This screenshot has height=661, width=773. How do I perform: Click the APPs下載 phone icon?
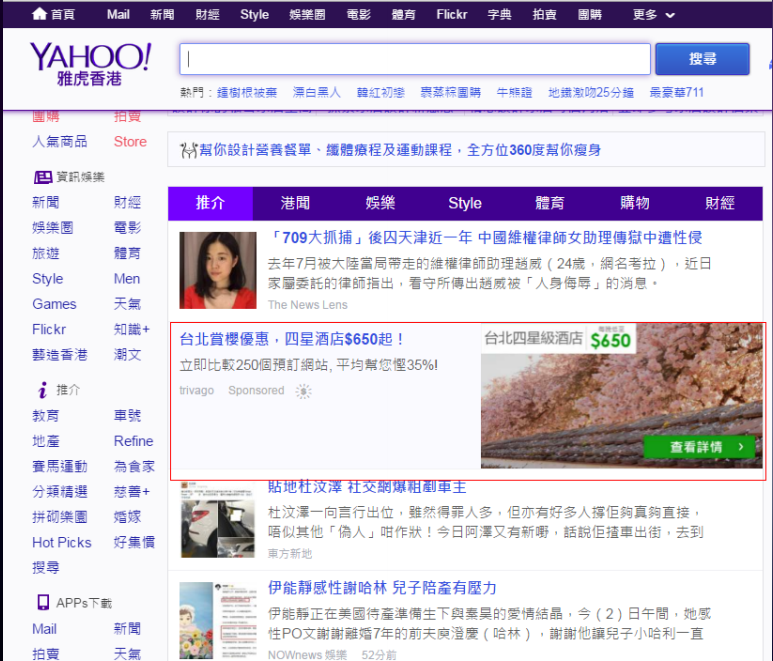[42, 603]
